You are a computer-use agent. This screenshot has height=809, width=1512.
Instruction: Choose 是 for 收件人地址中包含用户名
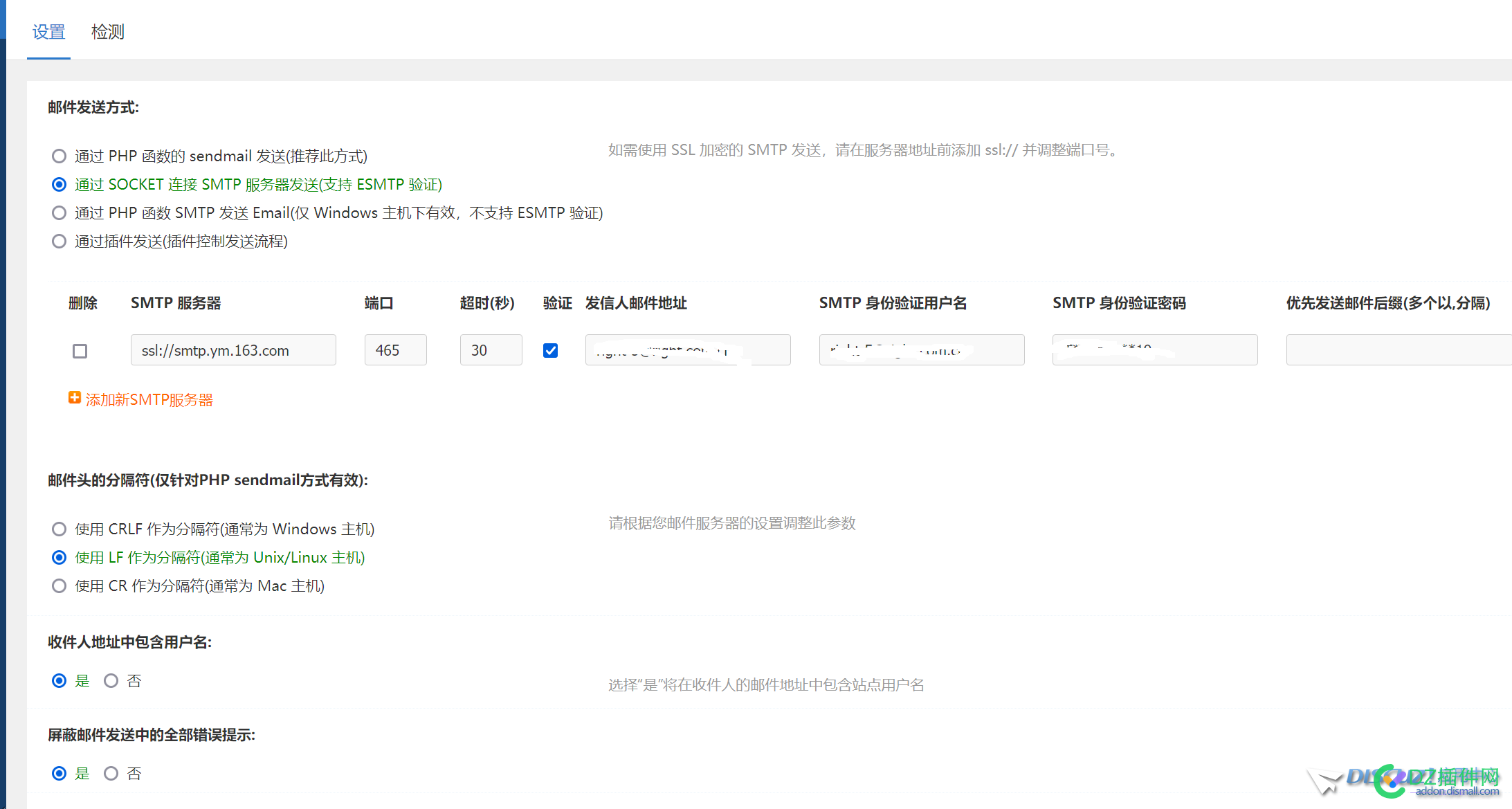click(60, 681)
